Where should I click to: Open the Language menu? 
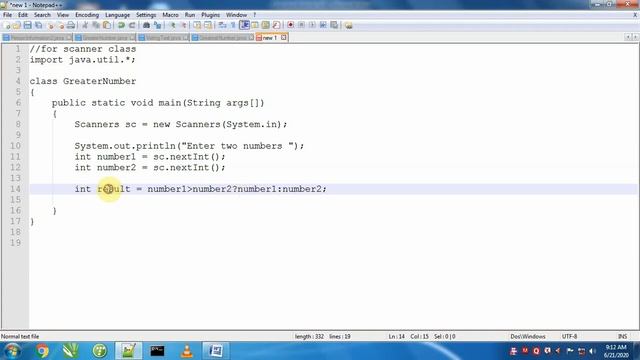pos(117,15)
